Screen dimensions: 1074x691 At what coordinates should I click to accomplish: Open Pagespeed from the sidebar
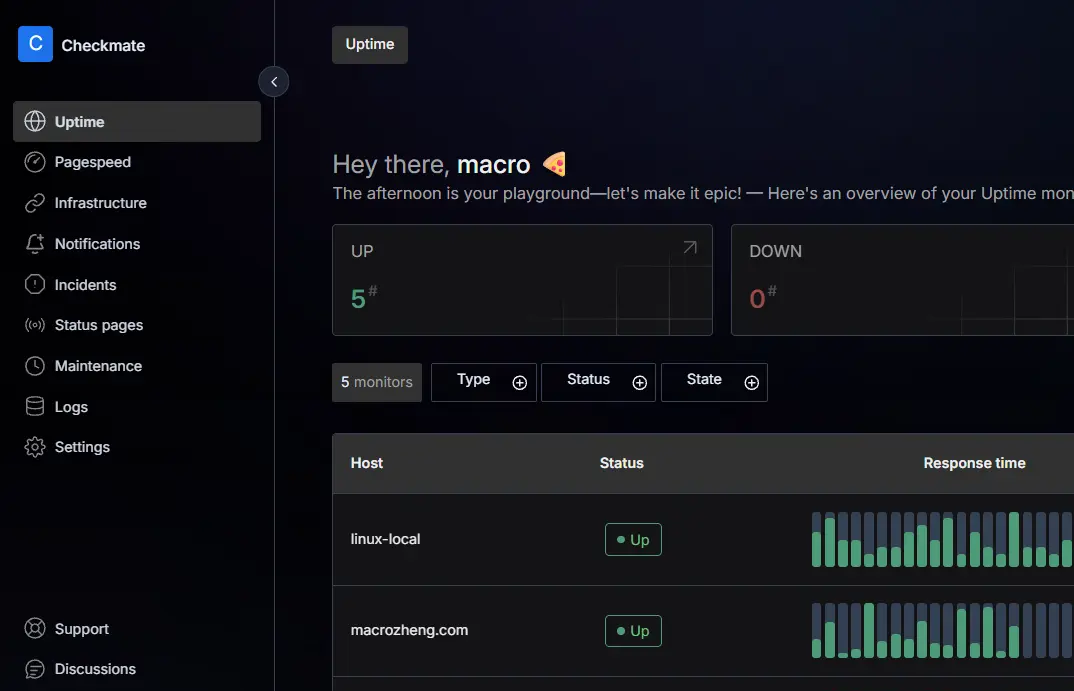92,162
